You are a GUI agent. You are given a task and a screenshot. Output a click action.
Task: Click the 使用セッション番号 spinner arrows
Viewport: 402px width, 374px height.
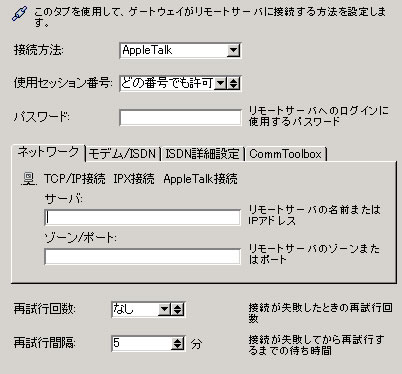pyautogui.click(x=234, y=83)
